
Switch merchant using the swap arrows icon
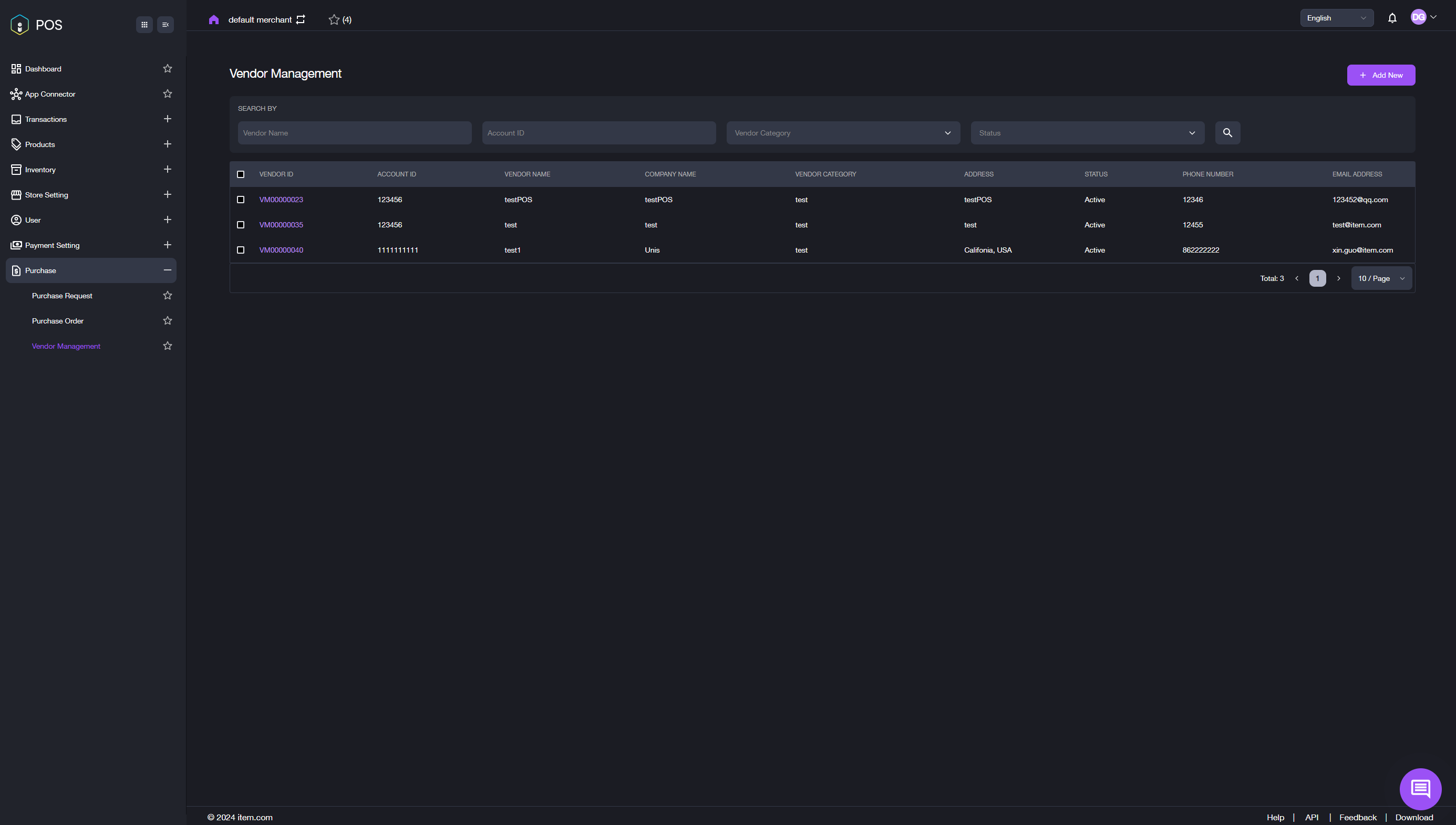pyautogui.click(x=301, y=20)
